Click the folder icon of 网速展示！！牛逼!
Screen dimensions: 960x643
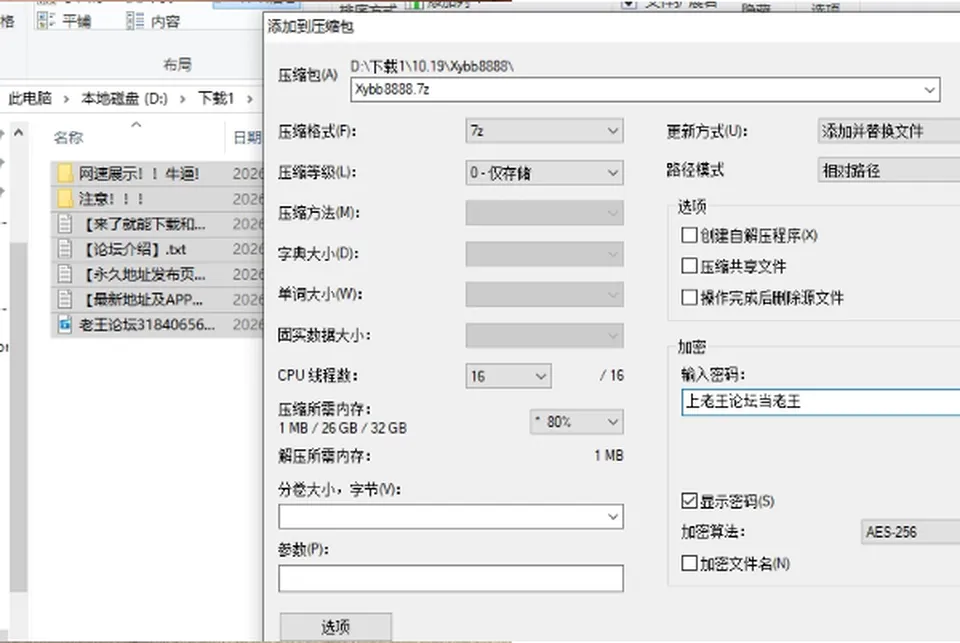click(x=65, y=174)
